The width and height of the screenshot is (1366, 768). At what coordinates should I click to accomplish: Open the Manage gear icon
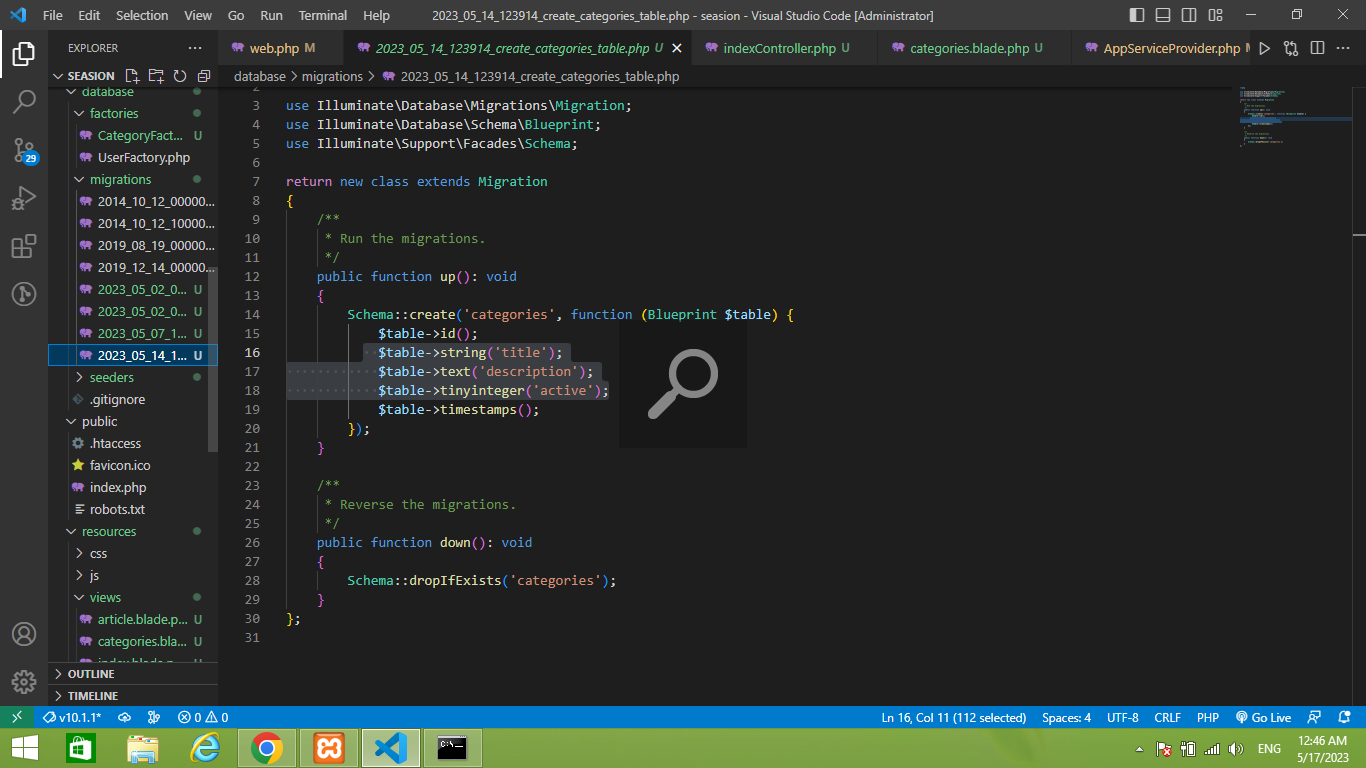24,682
